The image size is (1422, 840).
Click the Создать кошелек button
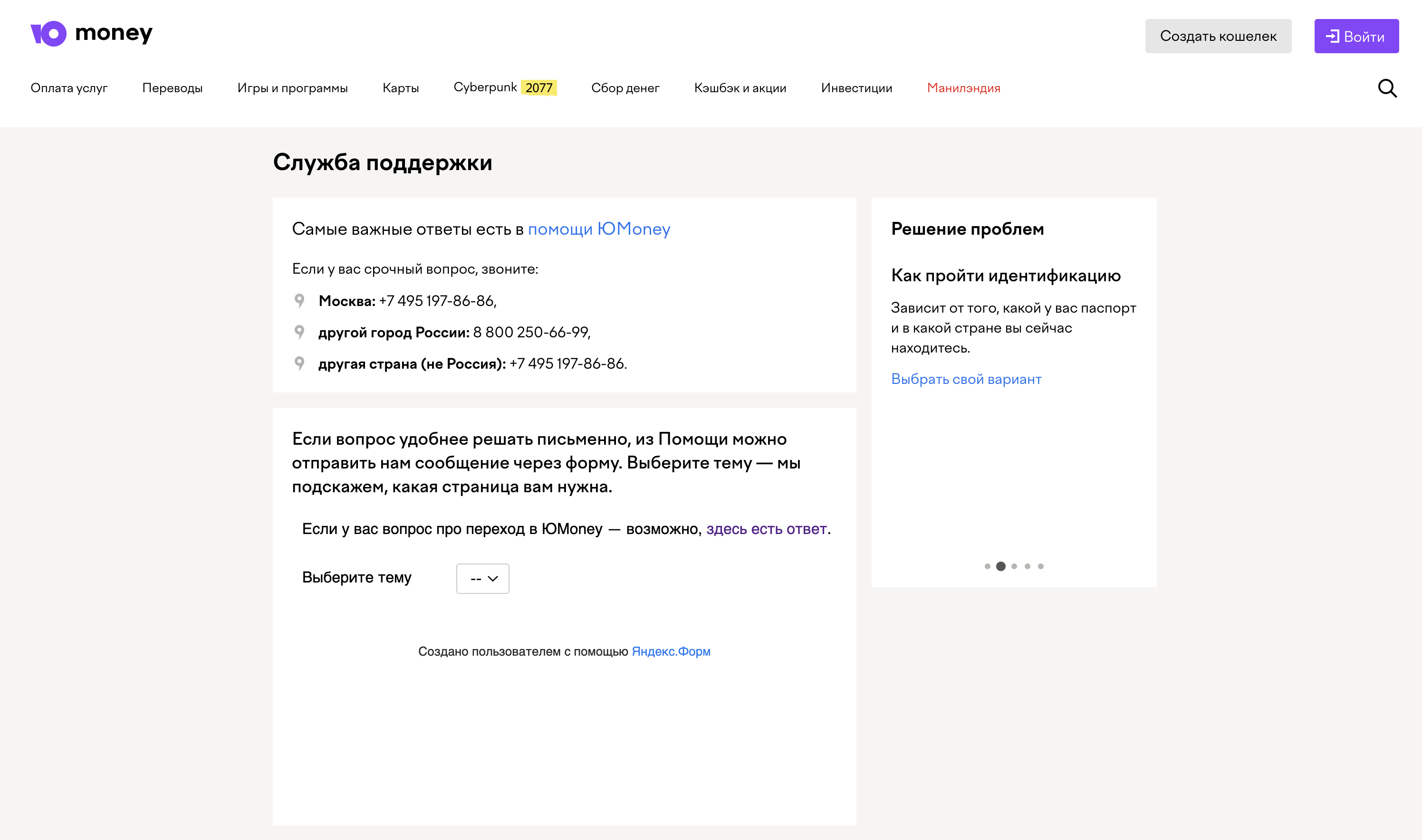(x=1218, y=36)
